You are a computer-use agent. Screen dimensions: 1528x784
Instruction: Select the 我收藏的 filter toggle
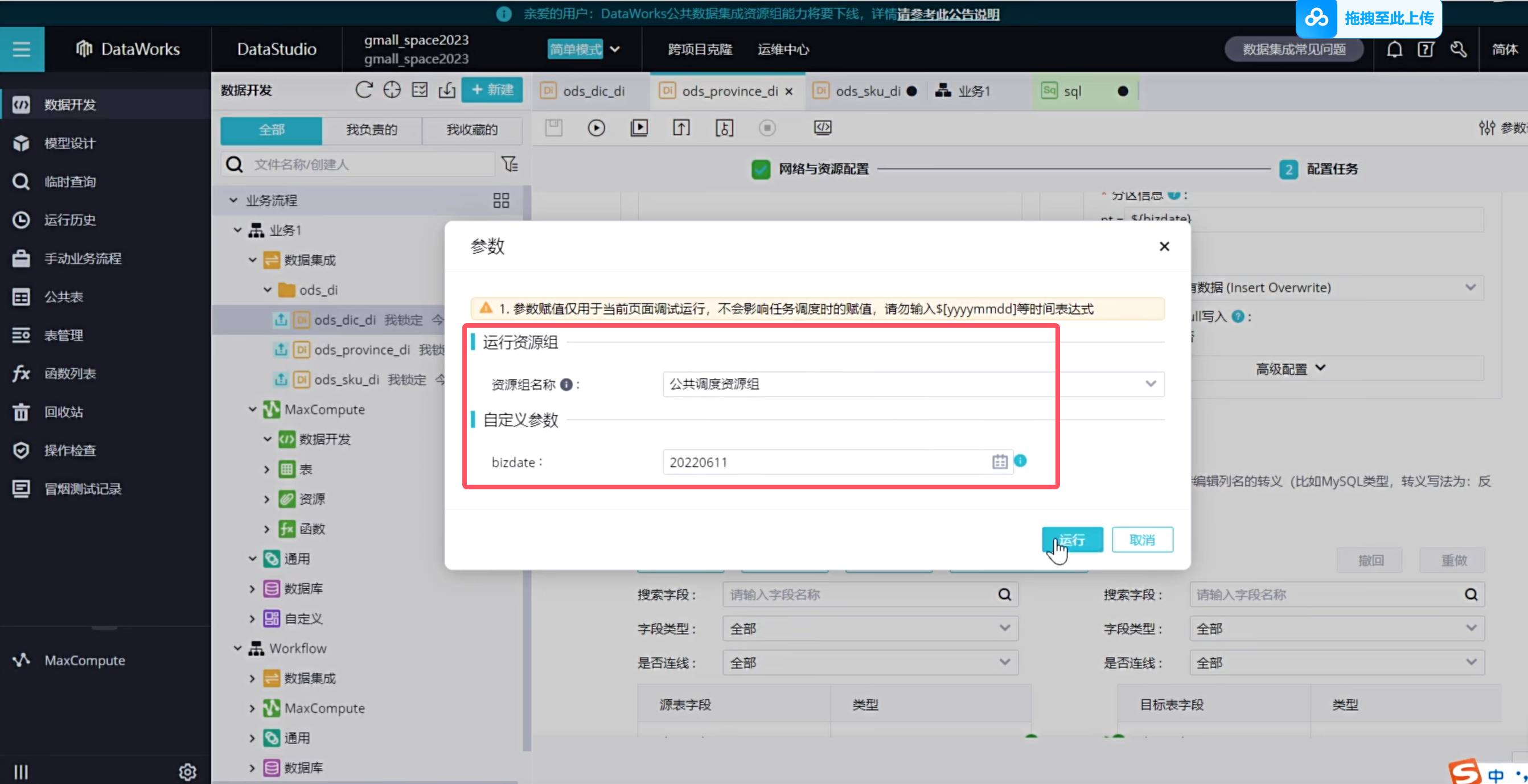[471, 130]
